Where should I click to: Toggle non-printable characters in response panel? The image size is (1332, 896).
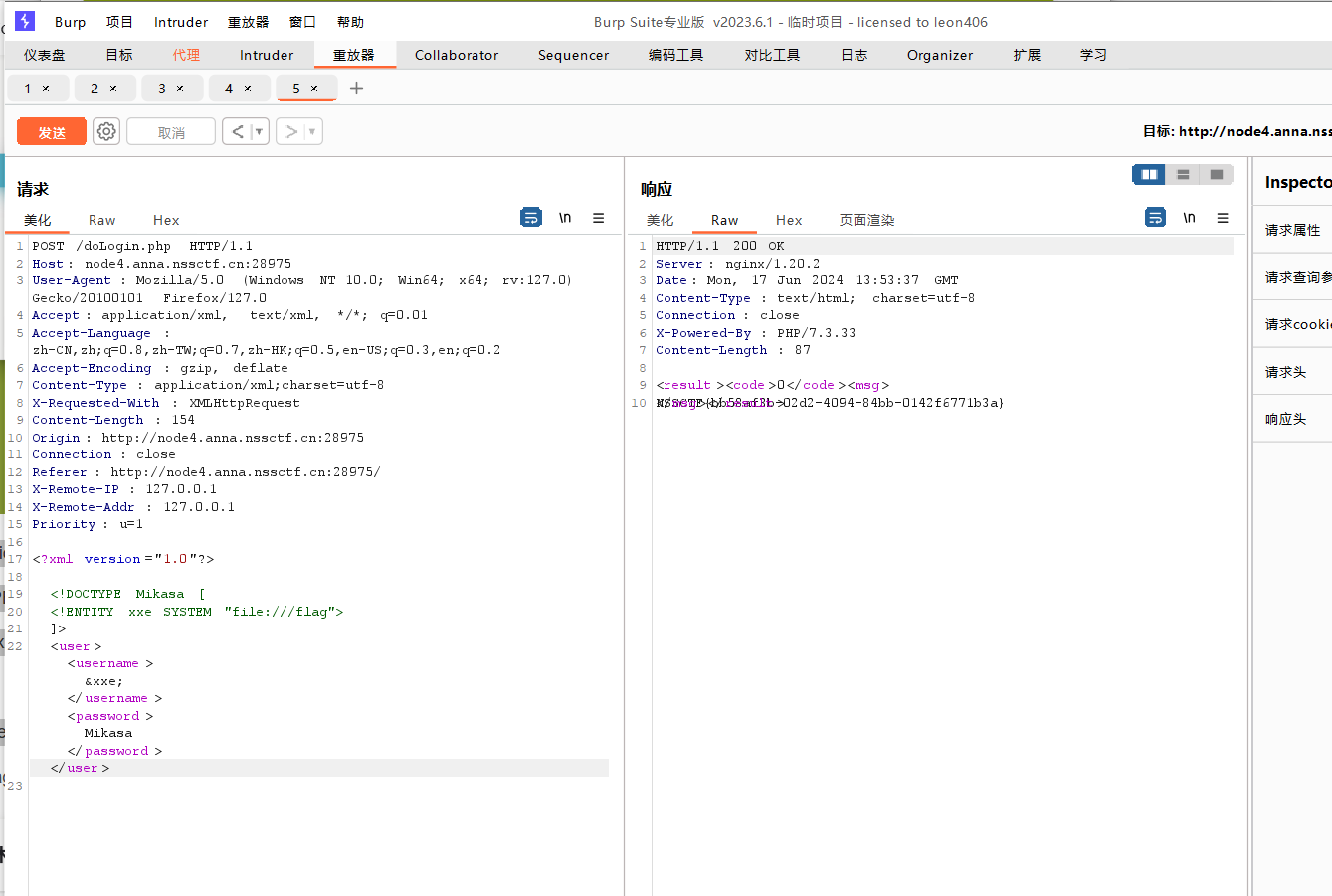[1189, 217]
